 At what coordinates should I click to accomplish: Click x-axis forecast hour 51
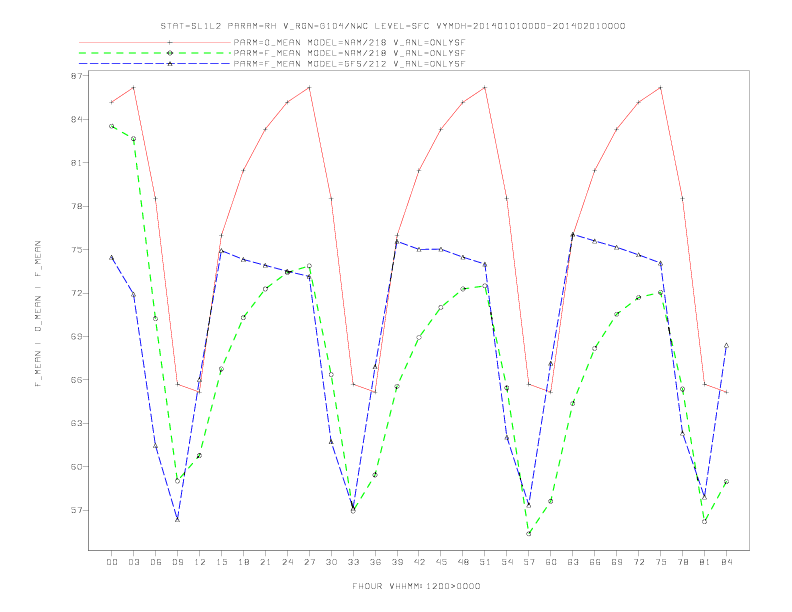[x=485, y=562]
